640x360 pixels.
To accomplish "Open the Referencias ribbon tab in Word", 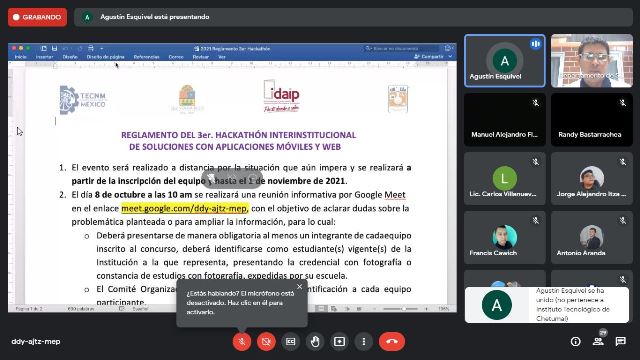I will 147,57.
